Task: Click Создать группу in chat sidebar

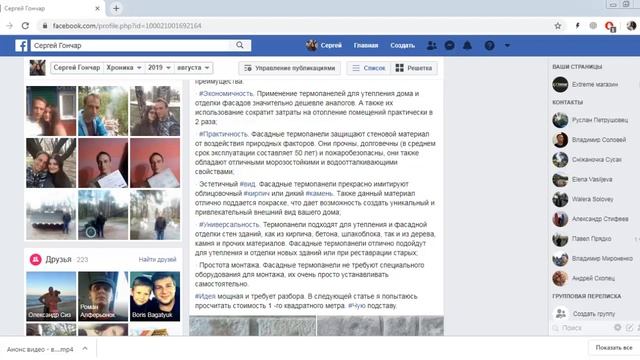Action: (594, 314)
